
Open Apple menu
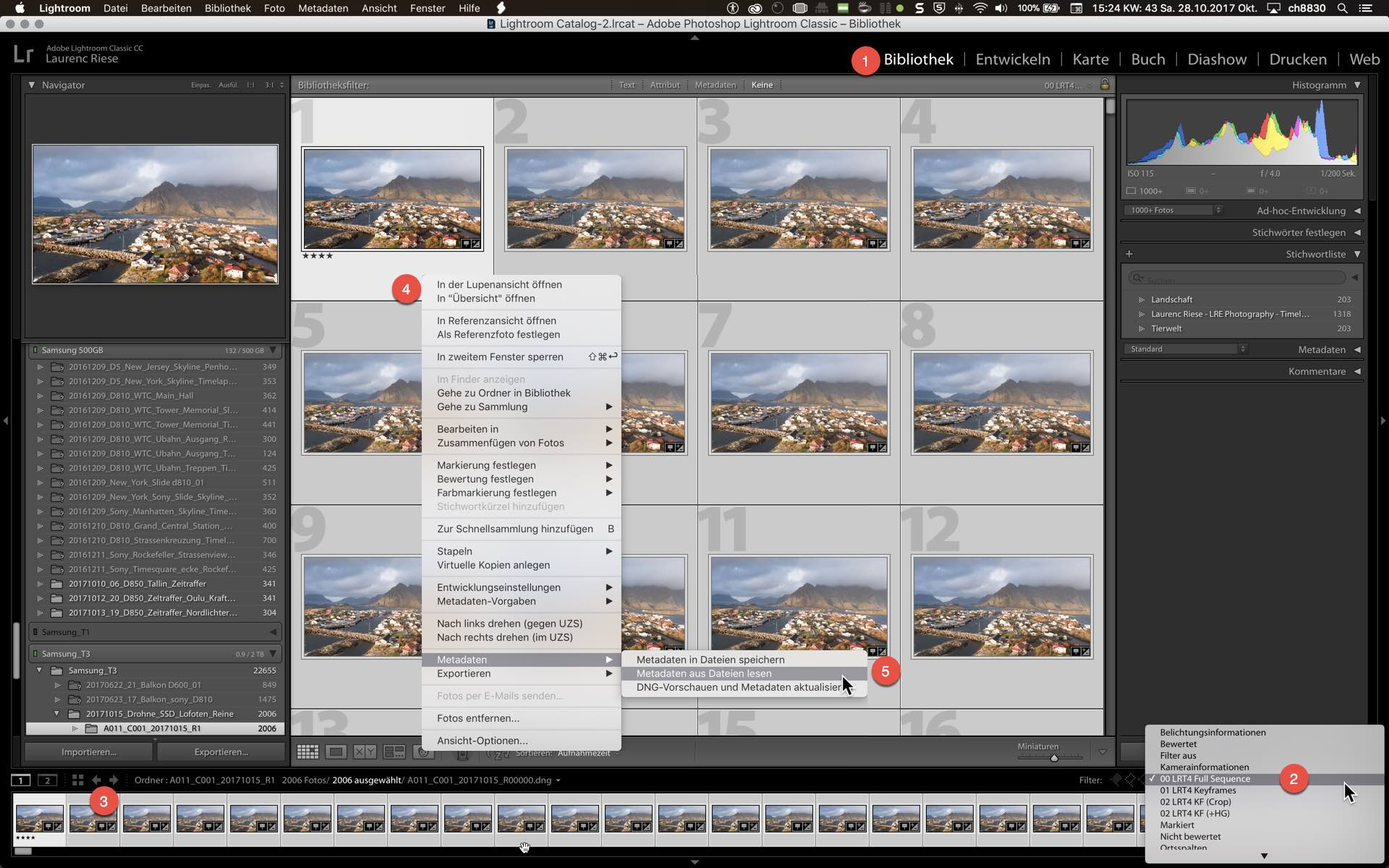click(20, 8)
